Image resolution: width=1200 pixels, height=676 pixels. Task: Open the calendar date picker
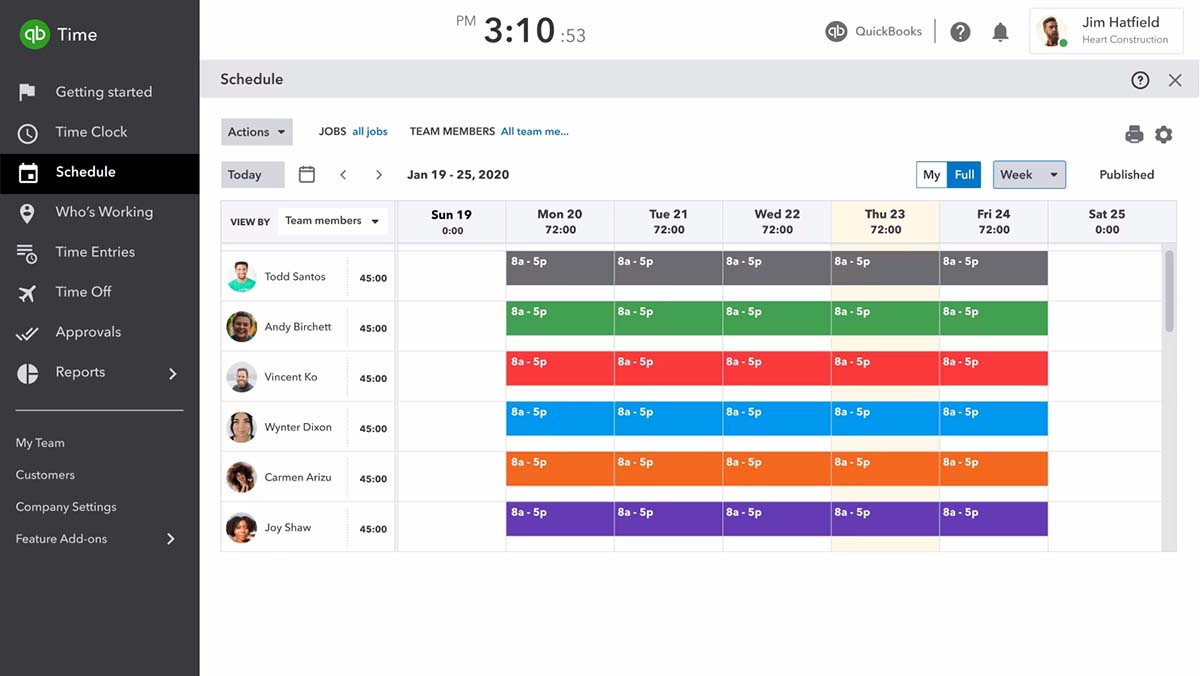307,174
